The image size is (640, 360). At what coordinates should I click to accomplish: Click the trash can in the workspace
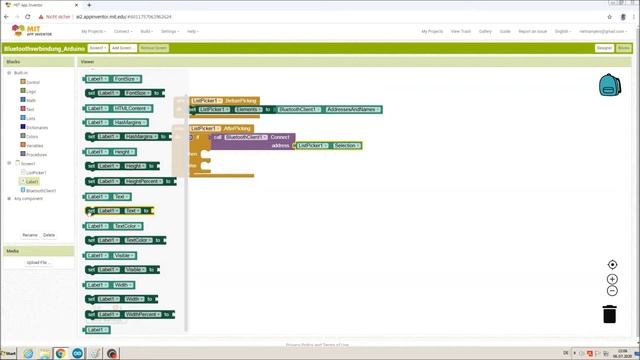point(609,314)
